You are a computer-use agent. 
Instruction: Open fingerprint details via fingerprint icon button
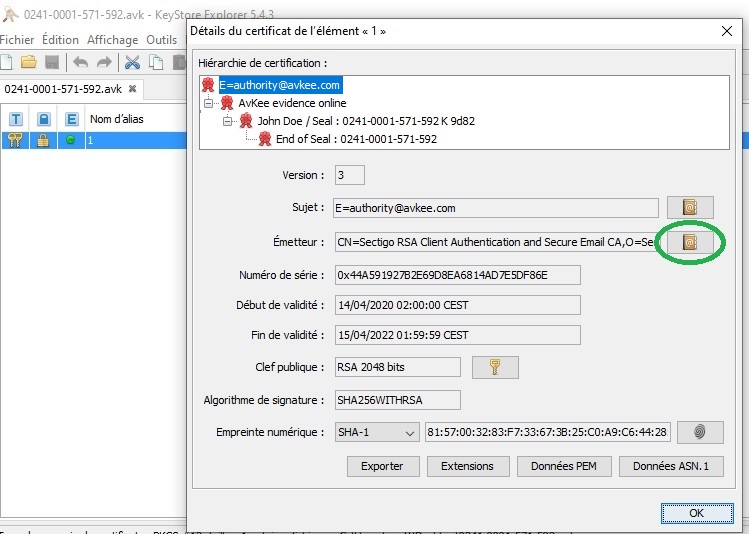(x=700, y=432)
